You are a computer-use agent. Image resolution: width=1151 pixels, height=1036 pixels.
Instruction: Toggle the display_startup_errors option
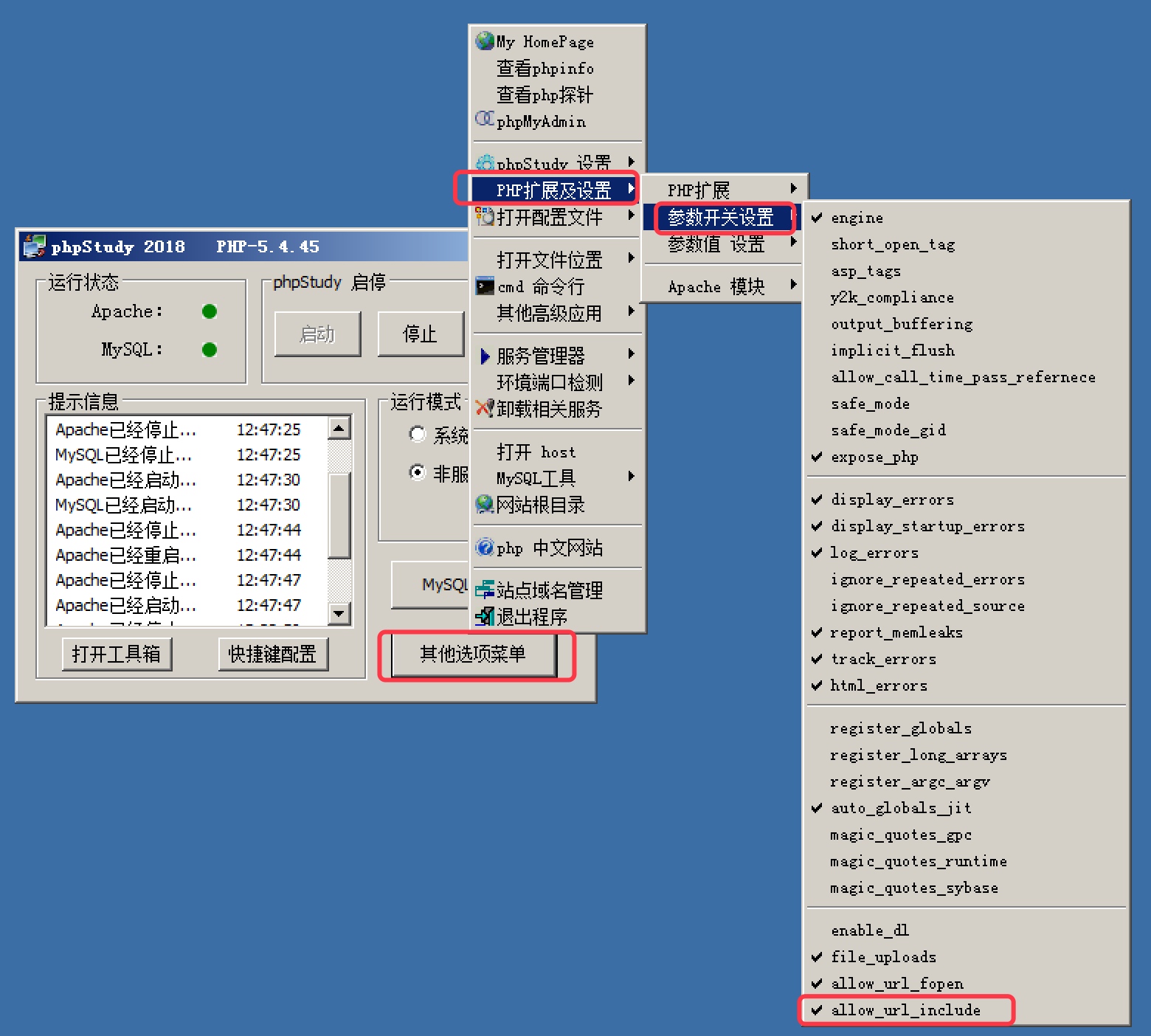click(966, 526)
